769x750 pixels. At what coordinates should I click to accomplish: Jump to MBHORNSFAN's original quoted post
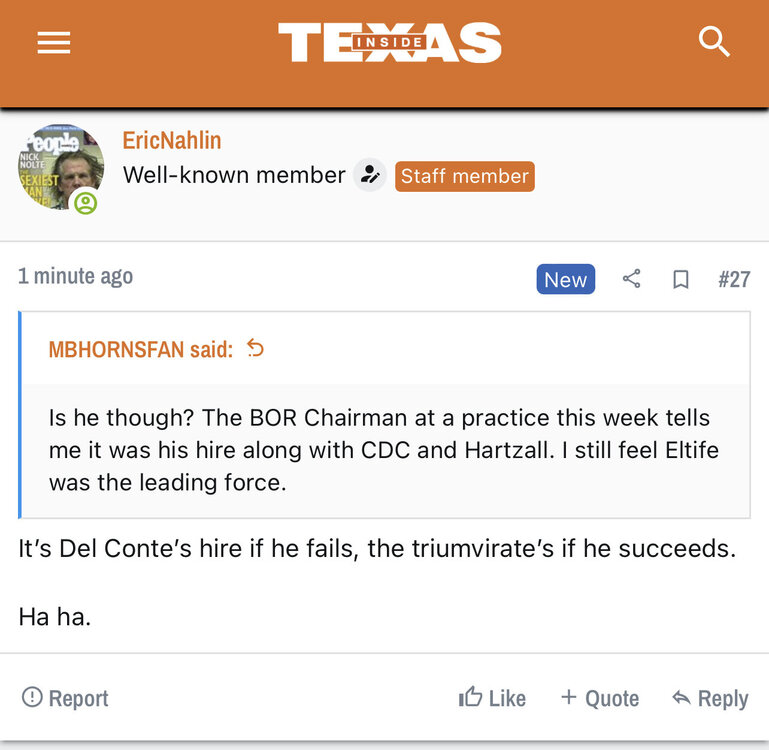click(x=256, y=348)
